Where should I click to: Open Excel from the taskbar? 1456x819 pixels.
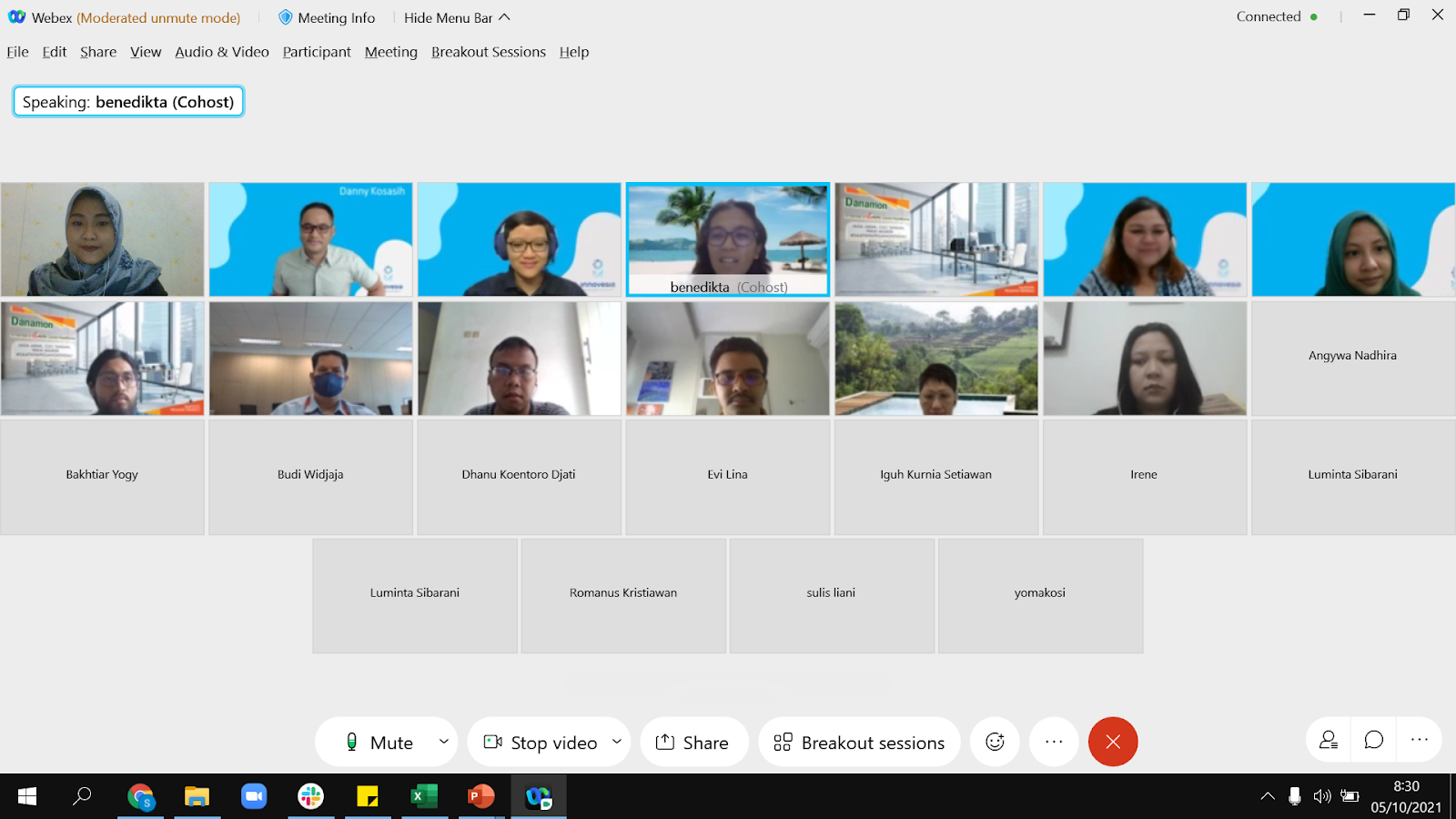click(x=424, y=797)
